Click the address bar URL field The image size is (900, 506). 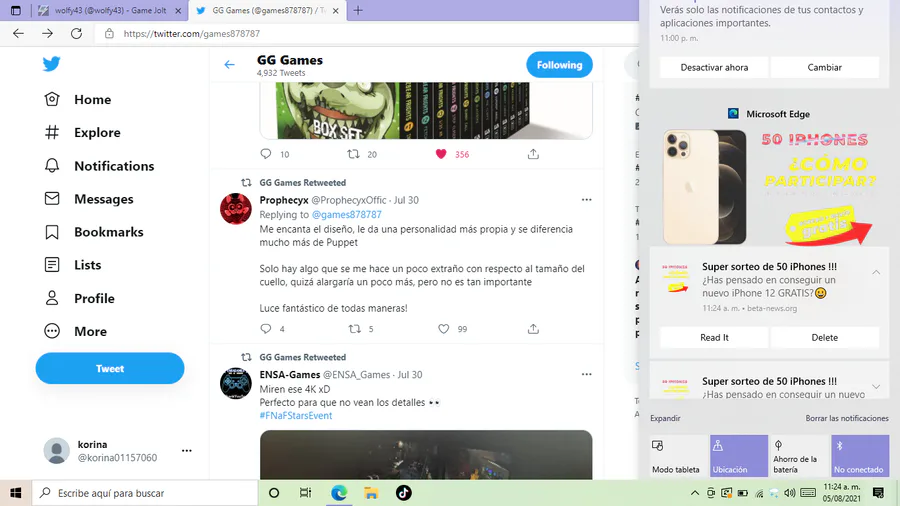tap(367, 33)
